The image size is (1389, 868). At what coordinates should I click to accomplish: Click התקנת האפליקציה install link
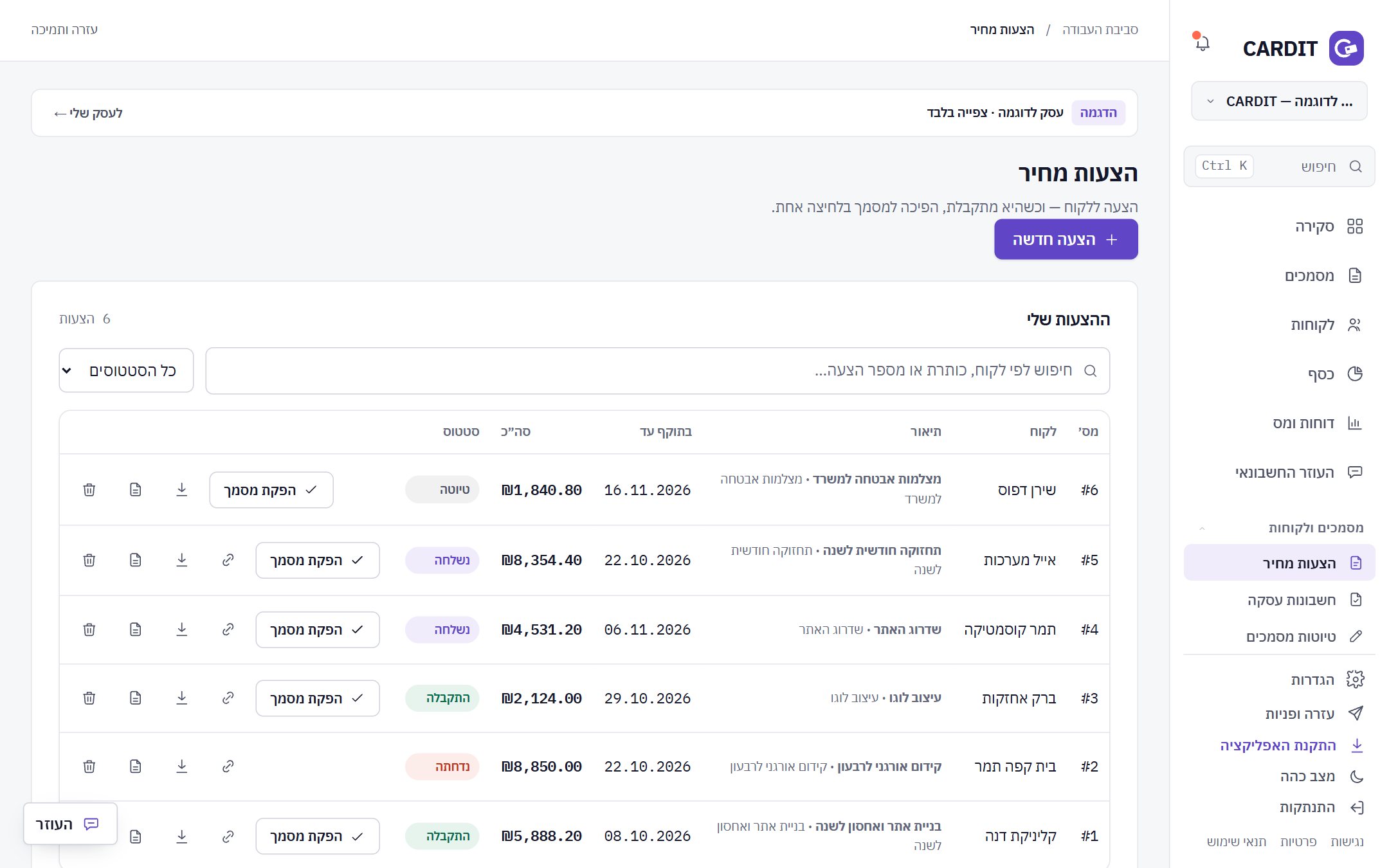point(1291,745)
